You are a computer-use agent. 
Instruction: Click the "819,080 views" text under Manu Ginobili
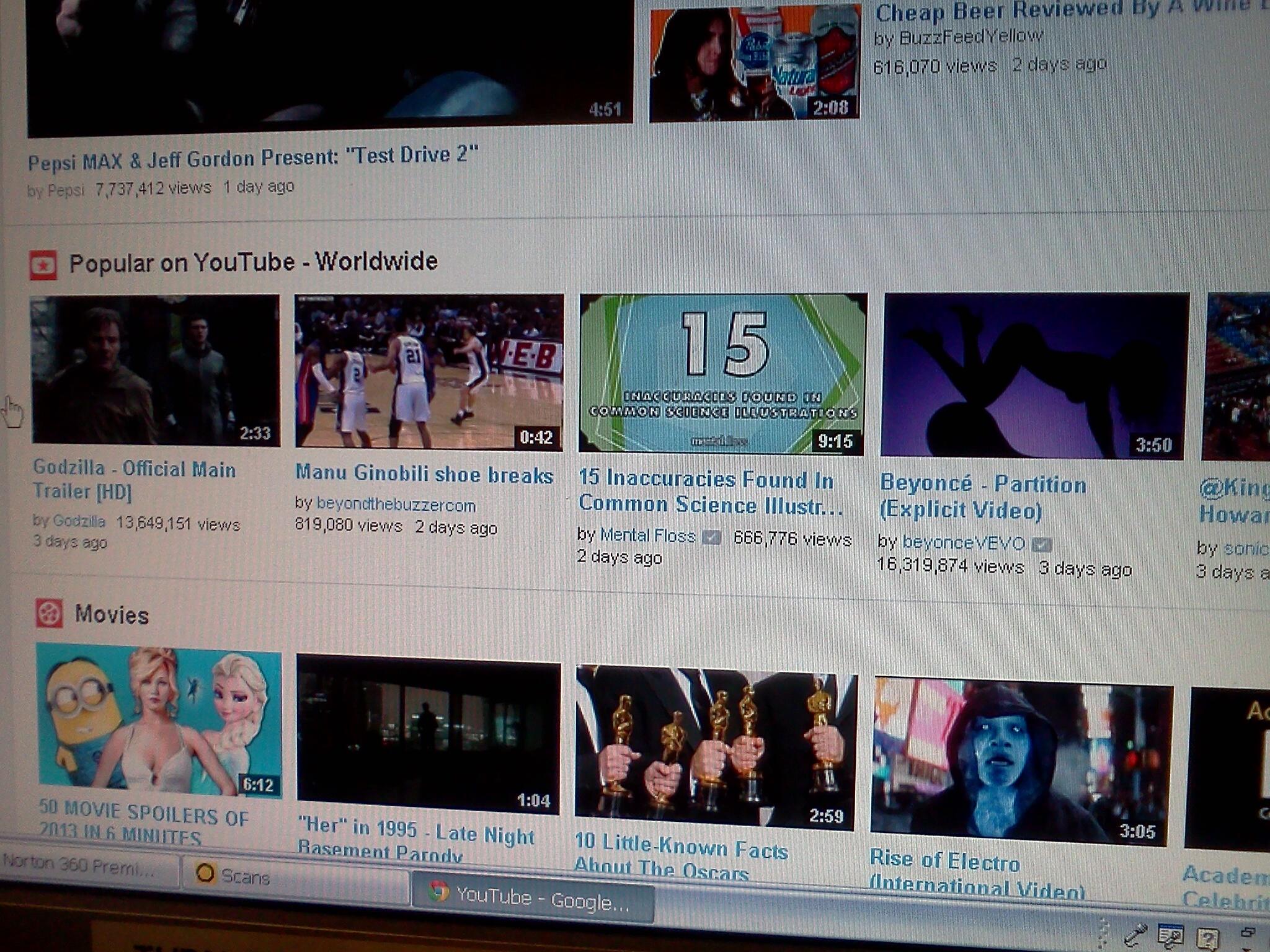tap(349, 526)
